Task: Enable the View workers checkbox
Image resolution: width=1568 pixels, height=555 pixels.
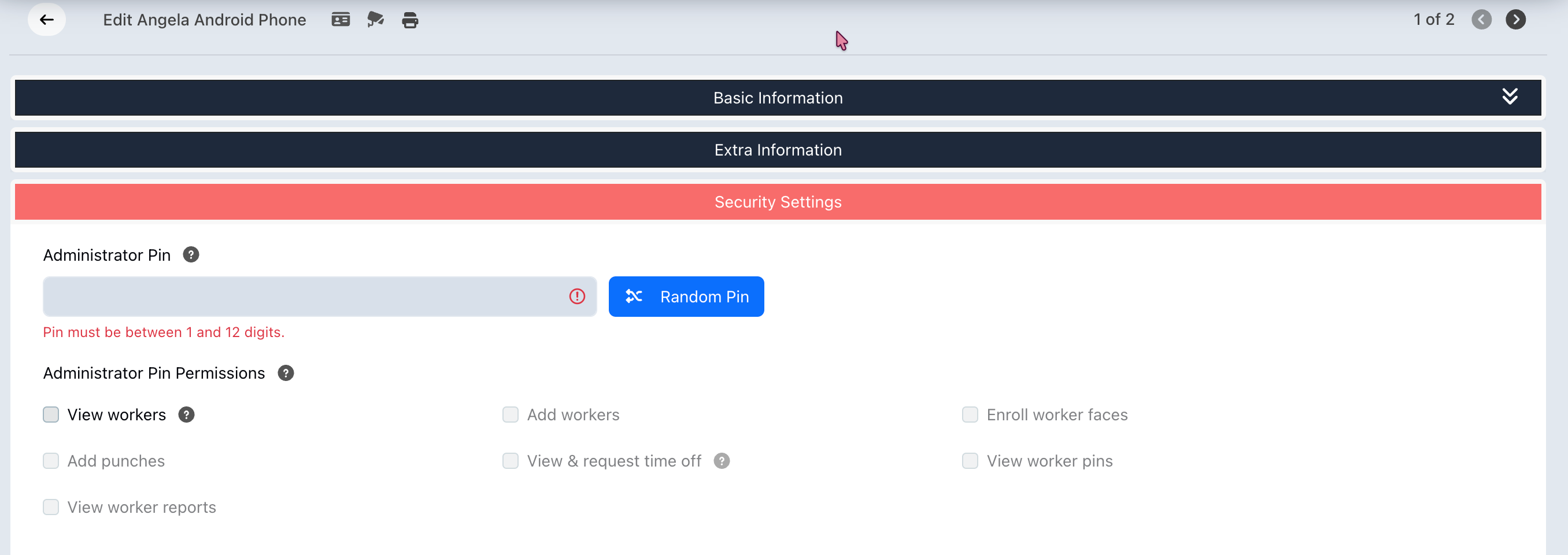Action: 51,415
